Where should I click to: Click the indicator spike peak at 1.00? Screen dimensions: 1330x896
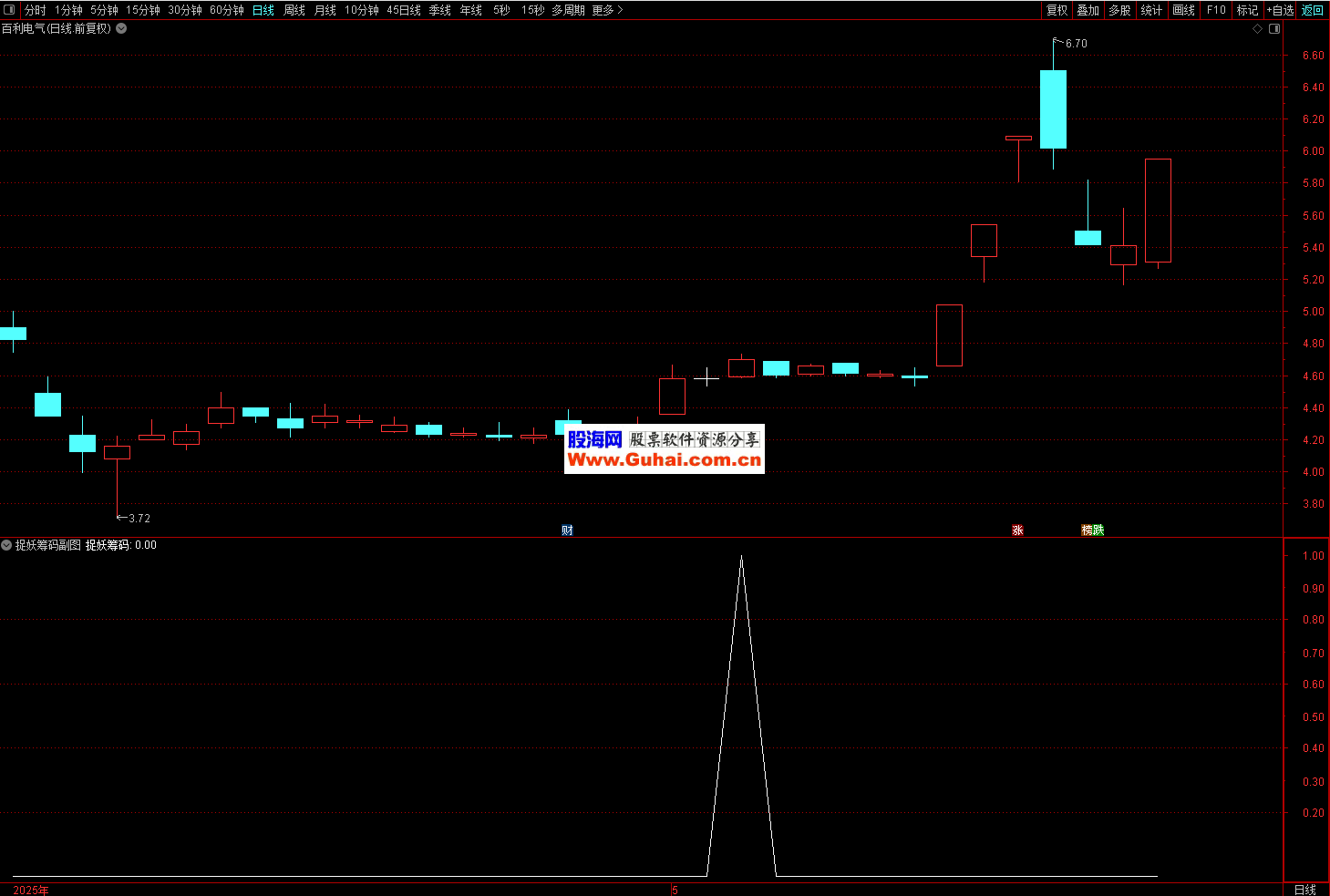pos(741,557)
